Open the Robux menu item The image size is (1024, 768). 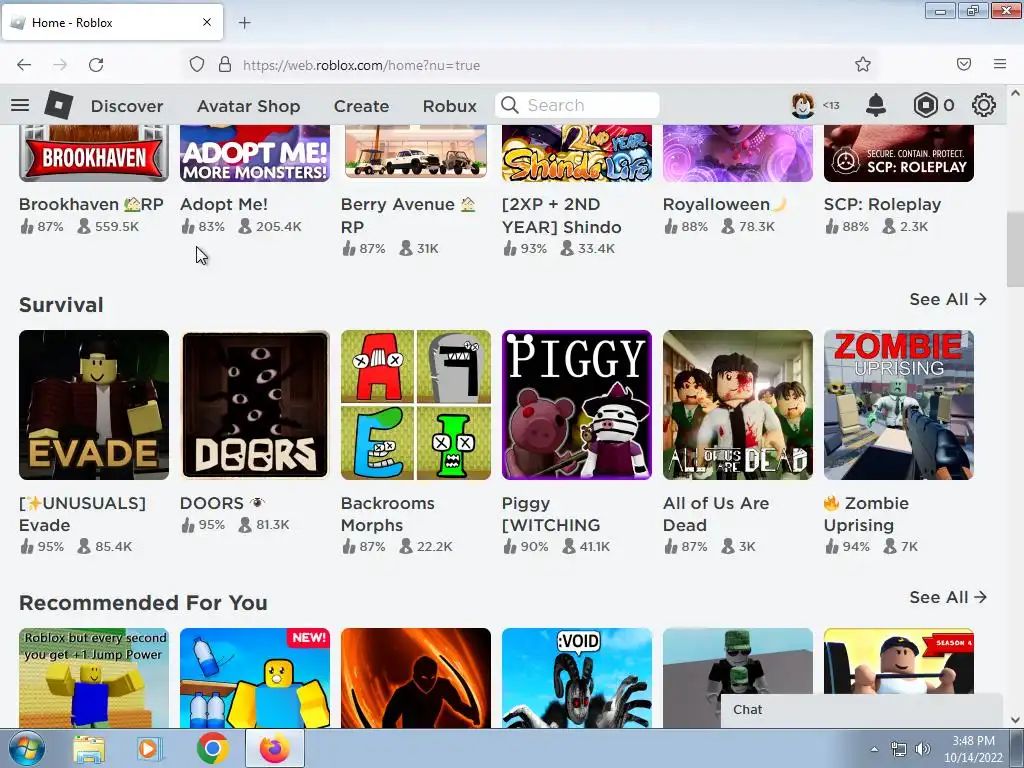[449, 106]
